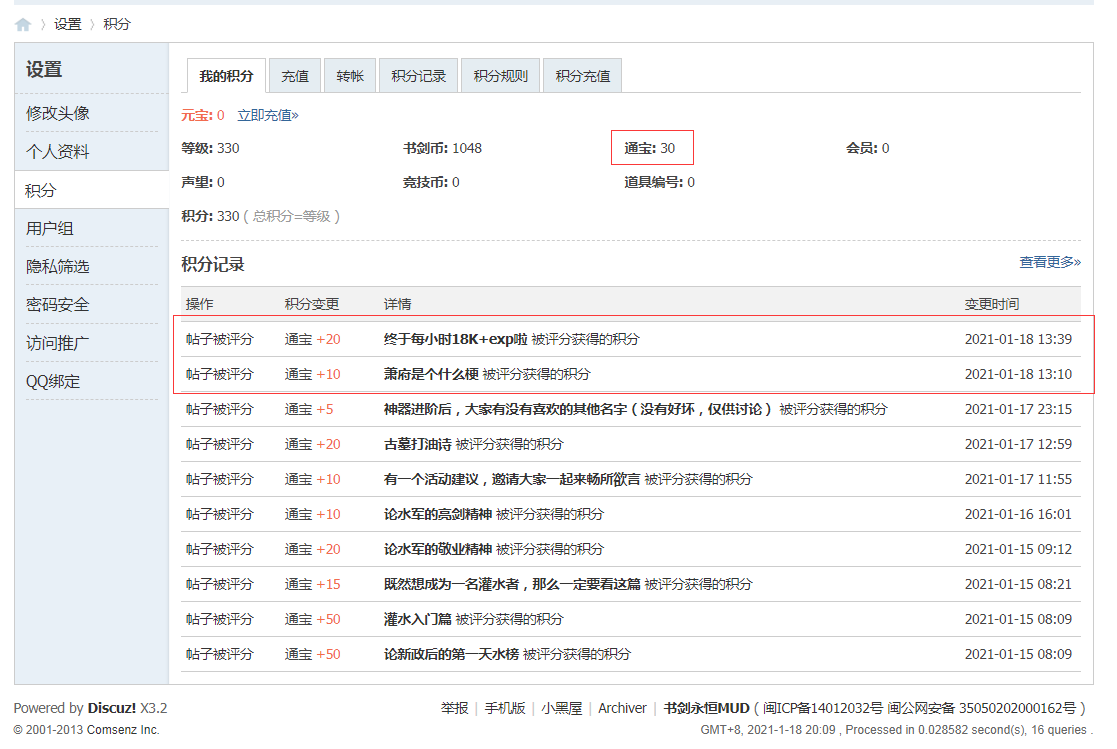Click the 立即充值» link
This screenshot has width=1117, height=749.
268,115
